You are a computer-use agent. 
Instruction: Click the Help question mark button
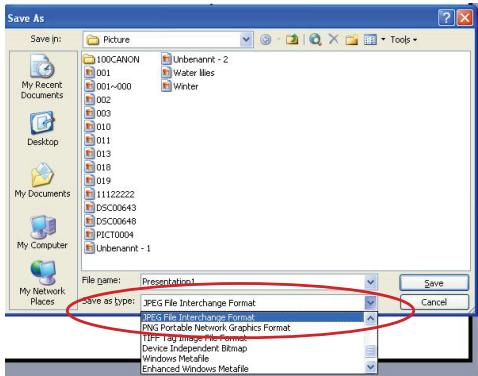[446, 17]
